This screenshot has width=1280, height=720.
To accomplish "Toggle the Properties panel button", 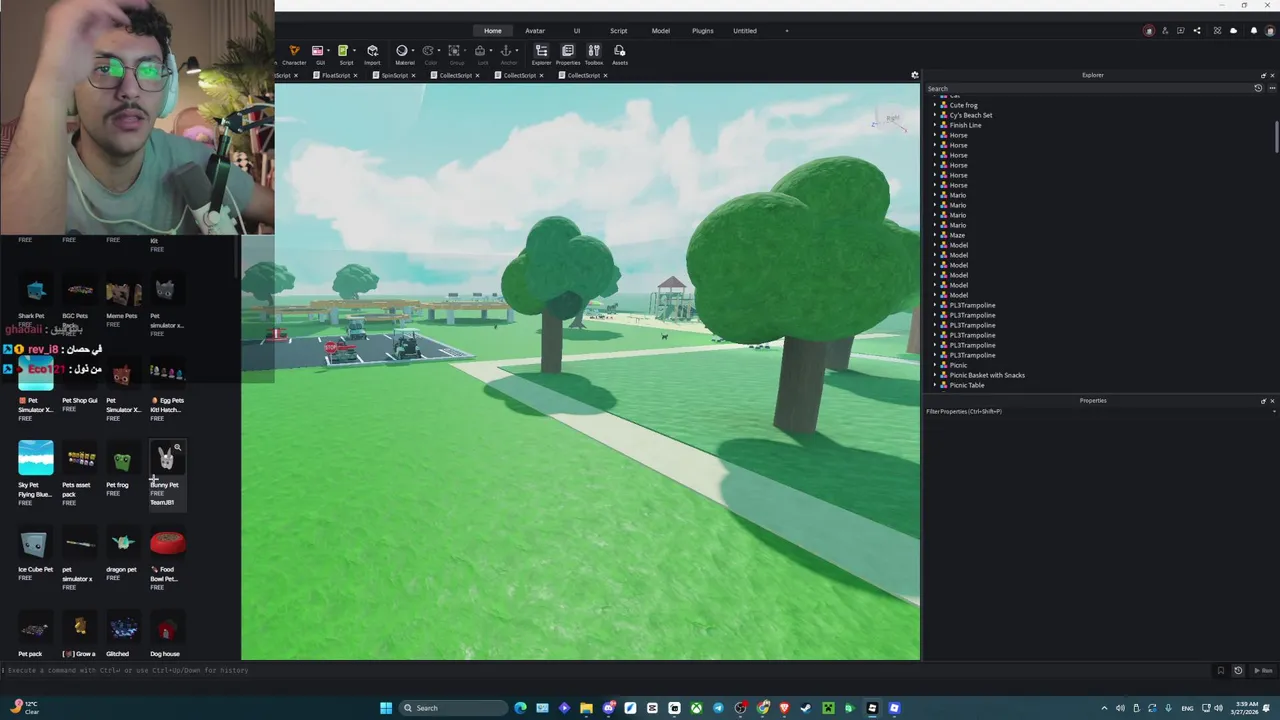I will coord(568,54).
